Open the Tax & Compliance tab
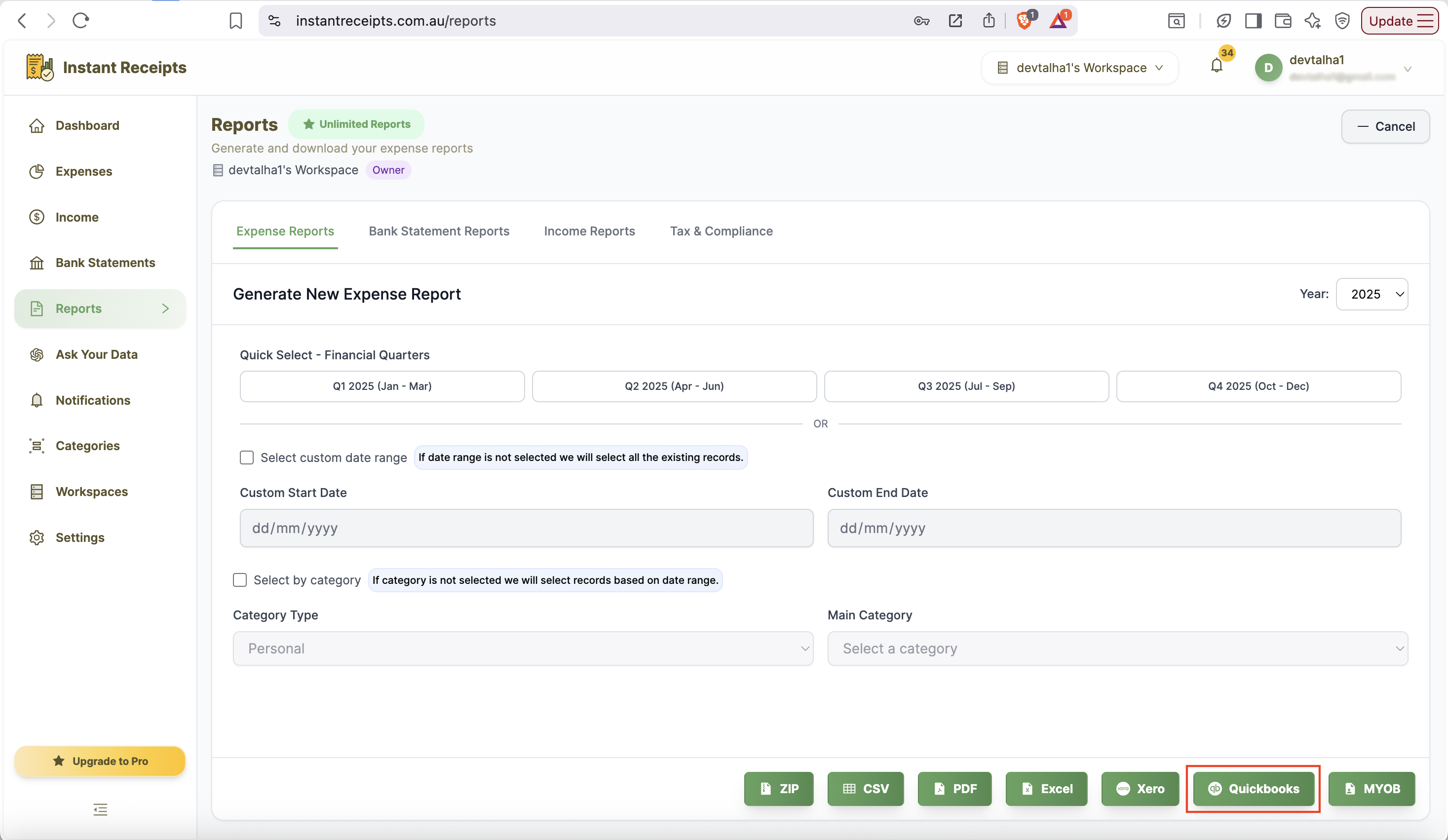1448x840 pixels. [721, 231]
